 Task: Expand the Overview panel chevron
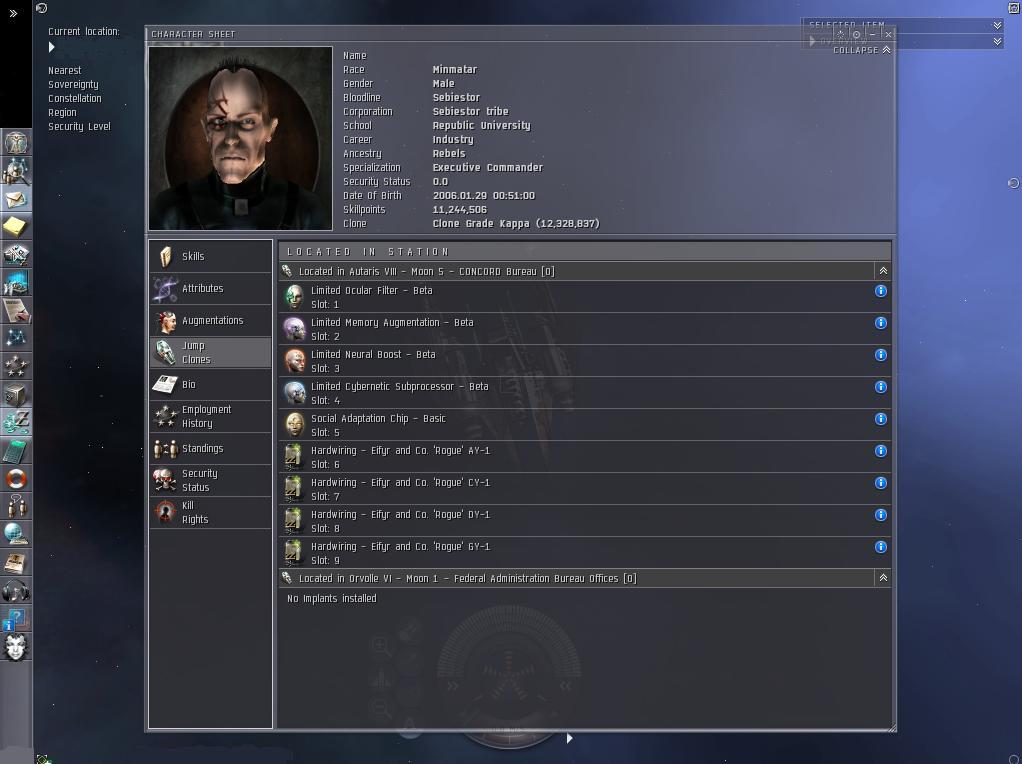pos(997,41)
